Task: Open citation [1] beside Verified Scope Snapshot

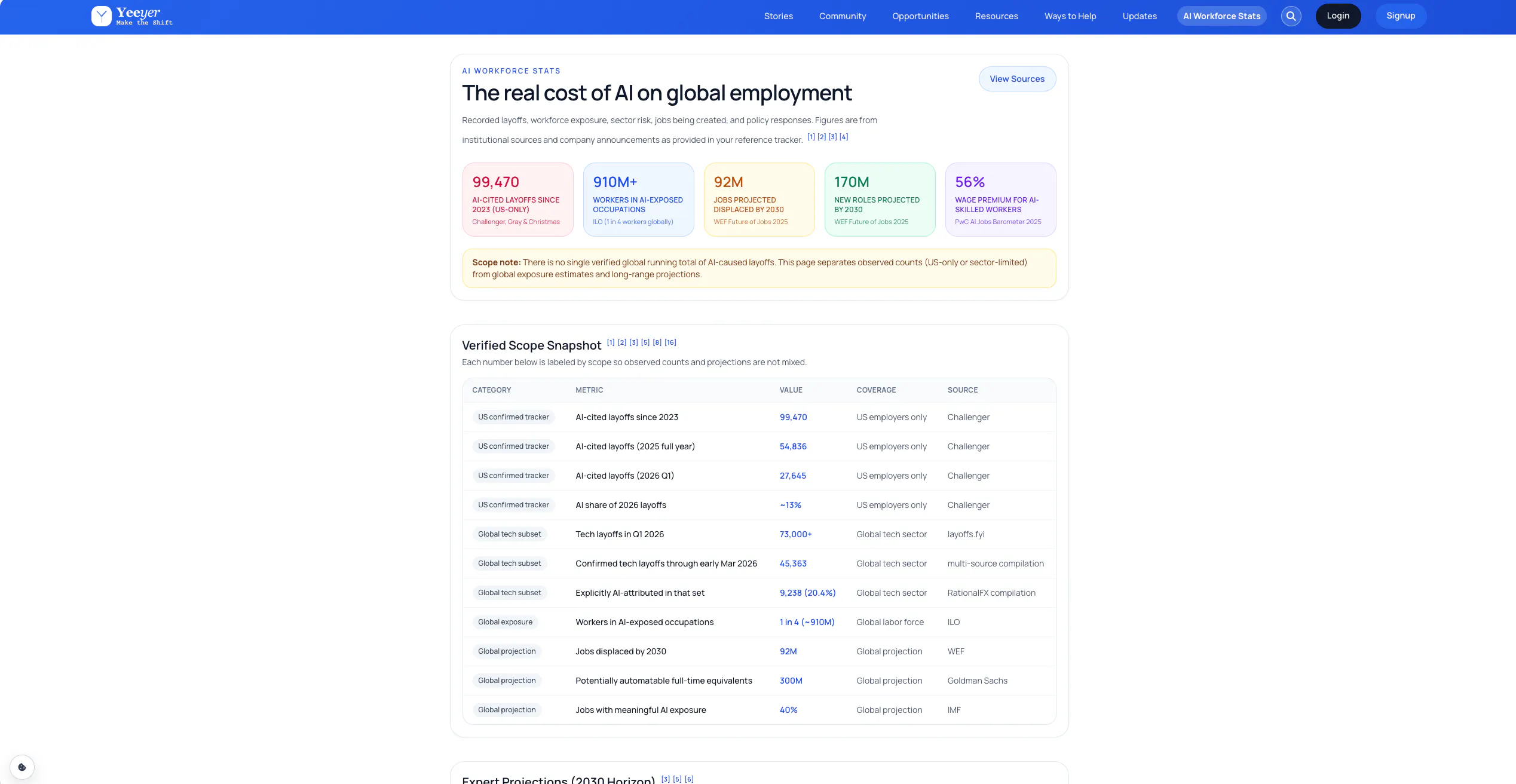Action: point(611,342)
